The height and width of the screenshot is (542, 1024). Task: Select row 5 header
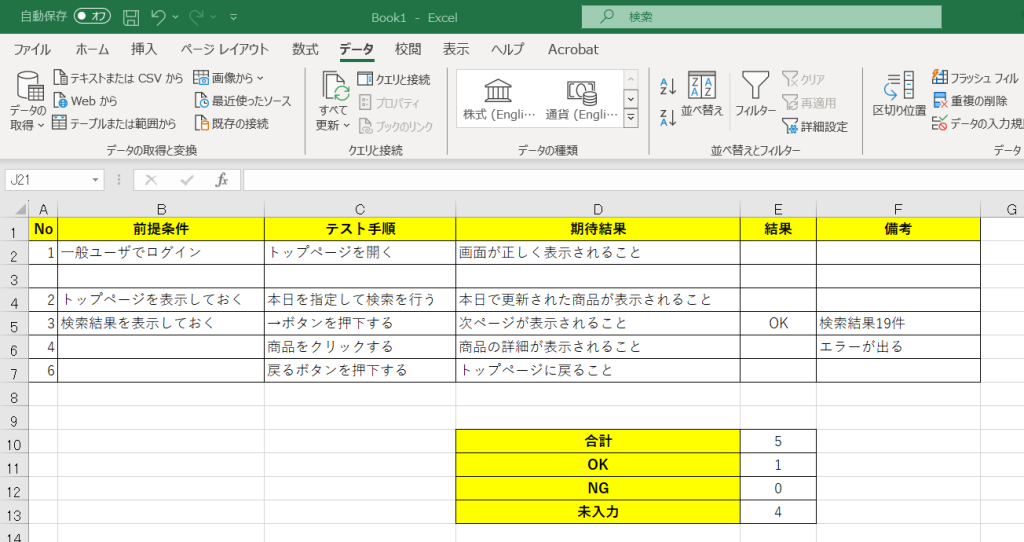pos(14,325)
